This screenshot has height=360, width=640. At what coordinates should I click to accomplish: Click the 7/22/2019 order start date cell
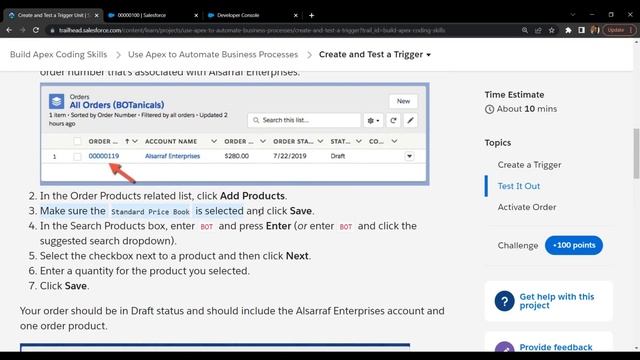point(289,156)
